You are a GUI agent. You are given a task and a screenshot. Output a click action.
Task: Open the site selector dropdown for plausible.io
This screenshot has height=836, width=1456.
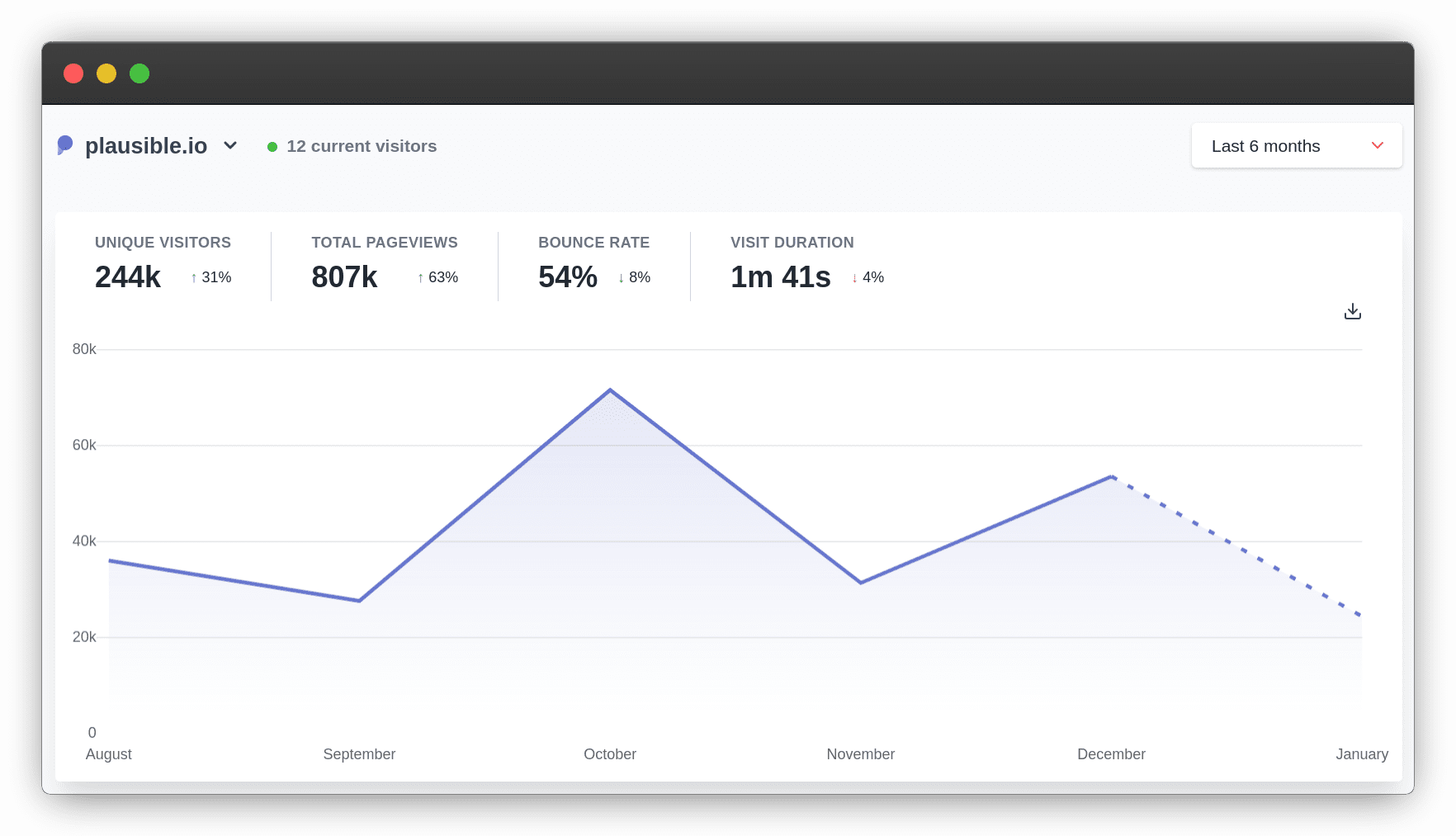230,145
